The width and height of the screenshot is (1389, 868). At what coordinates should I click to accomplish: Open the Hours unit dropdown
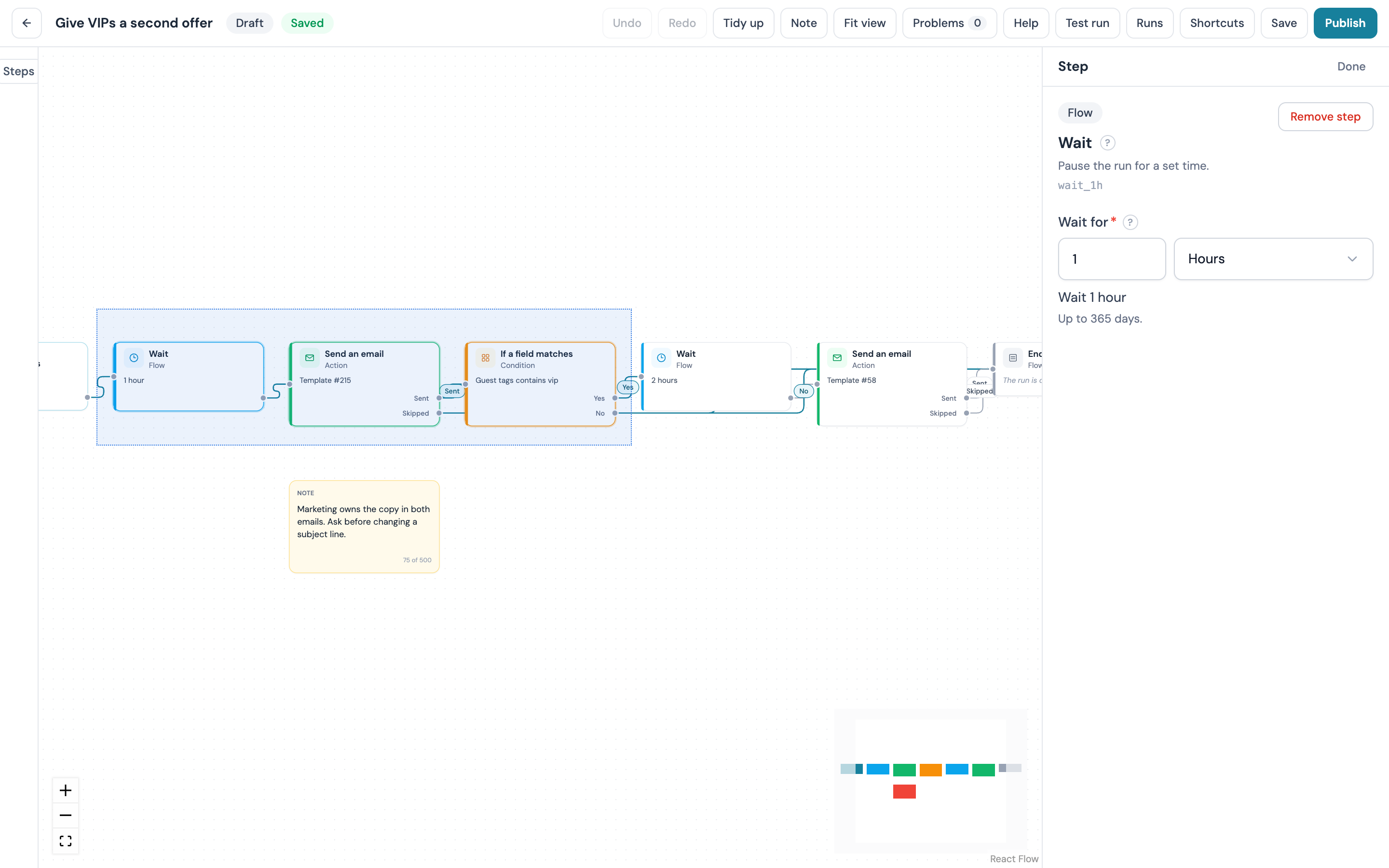point(1273,259)
